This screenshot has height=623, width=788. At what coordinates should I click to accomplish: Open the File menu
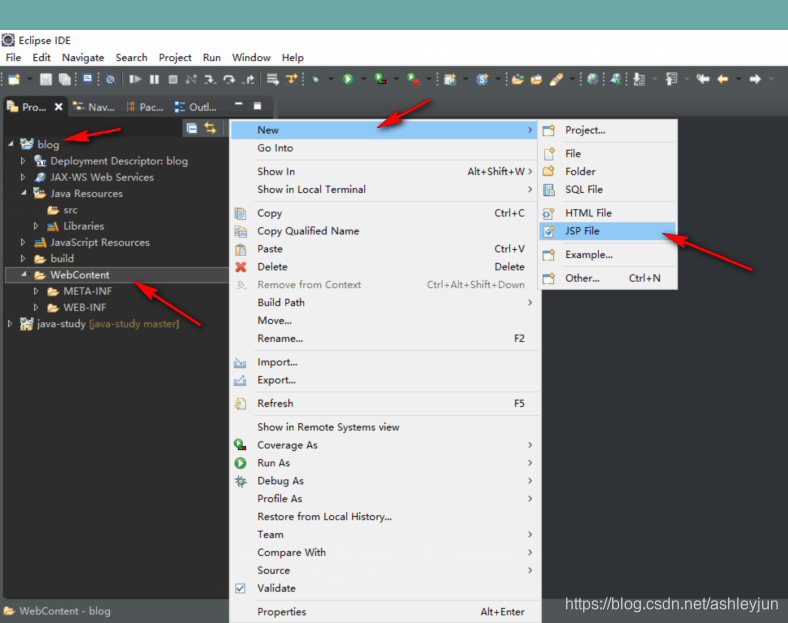click(x=13, y=57)
